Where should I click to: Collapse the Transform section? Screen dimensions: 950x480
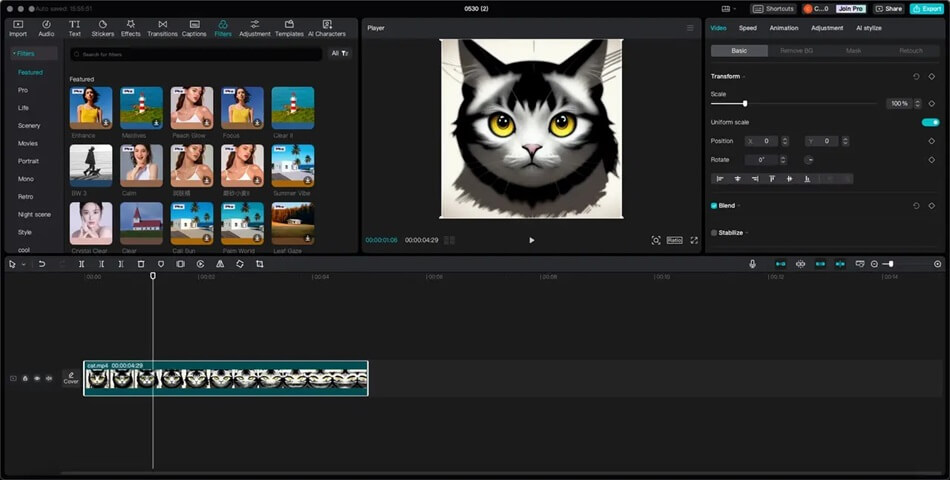[744, 77]
